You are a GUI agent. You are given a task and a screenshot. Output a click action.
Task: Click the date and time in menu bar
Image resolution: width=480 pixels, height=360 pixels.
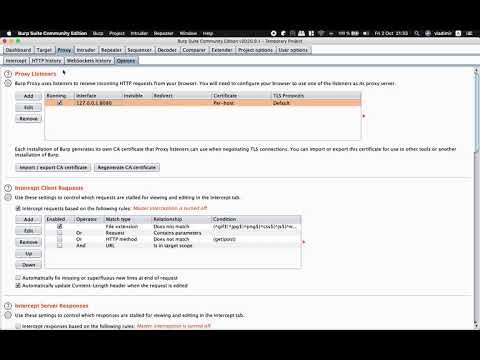pos(391,33)
